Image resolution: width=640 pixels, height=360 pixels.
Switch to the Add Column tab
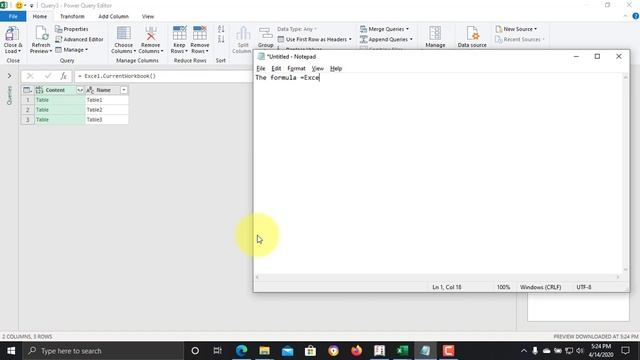click(113, 16)
